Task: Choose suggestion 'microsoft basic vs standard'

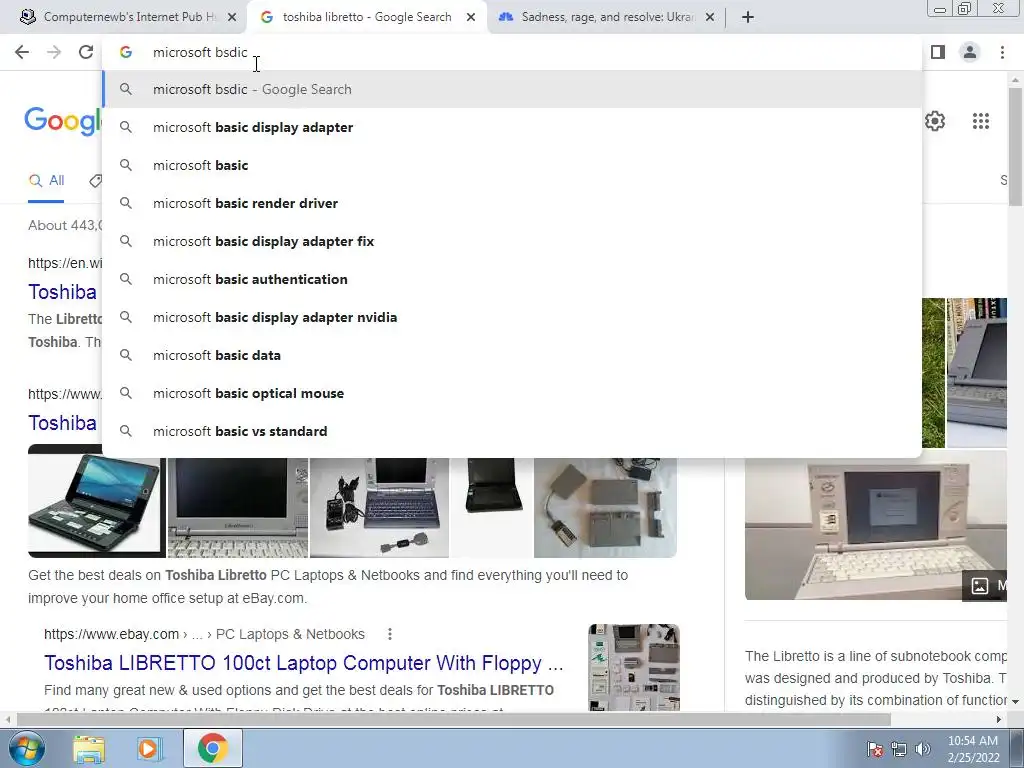Action: [513, 431]
